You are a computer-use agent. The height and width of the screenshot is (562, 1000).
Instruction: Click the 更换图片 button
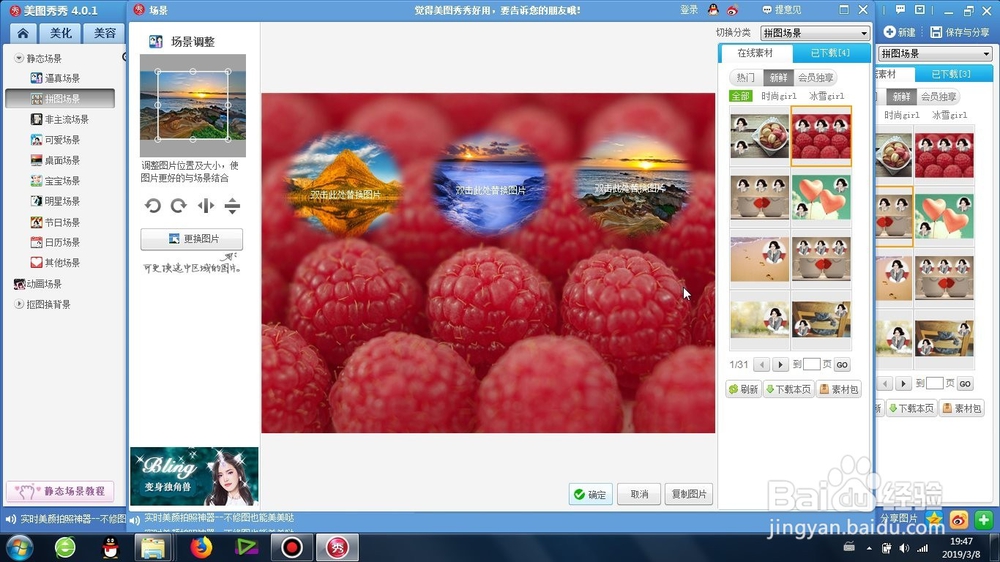191,239
